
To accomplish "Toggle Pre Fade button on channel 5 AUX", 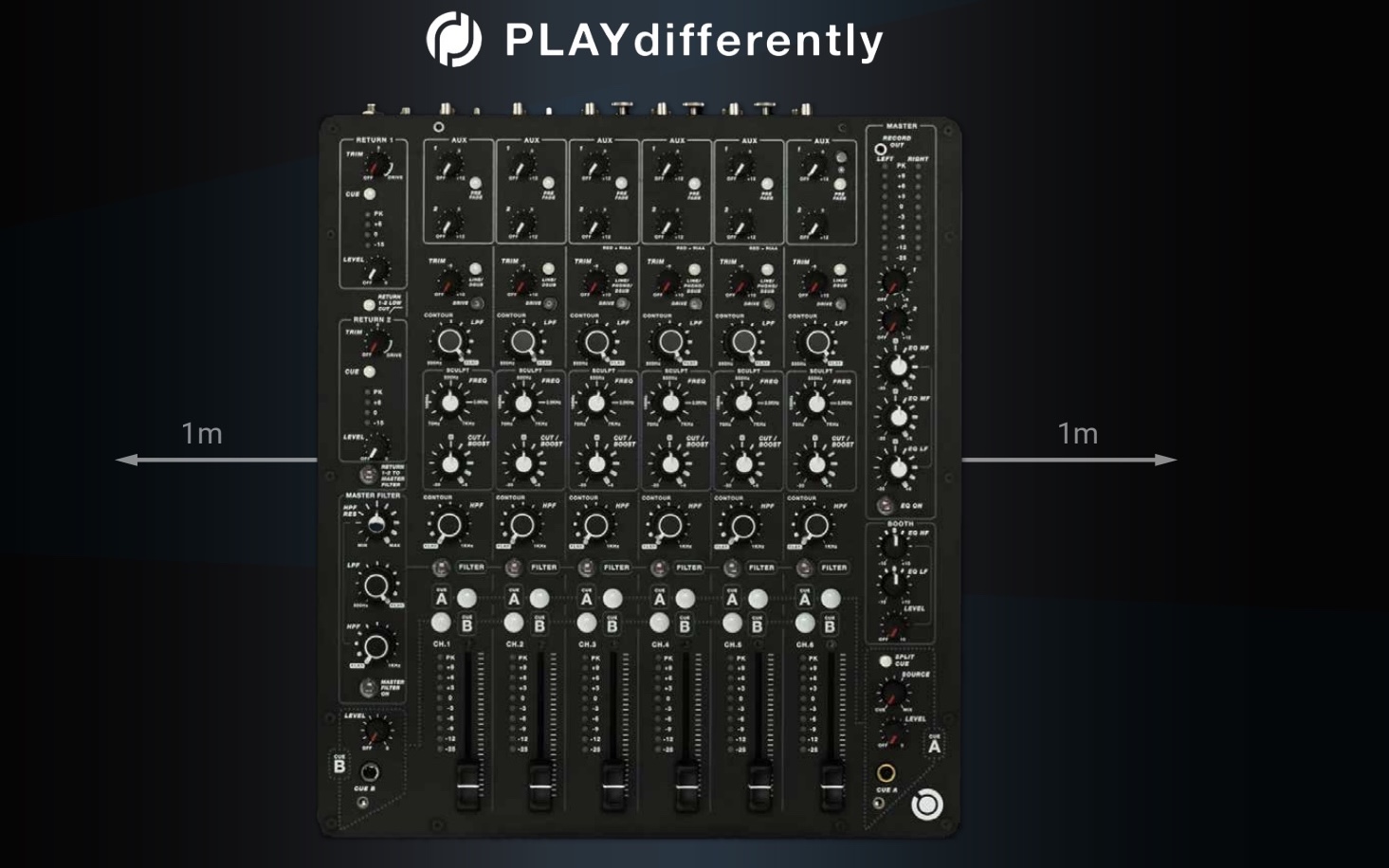I will point(766,184).
